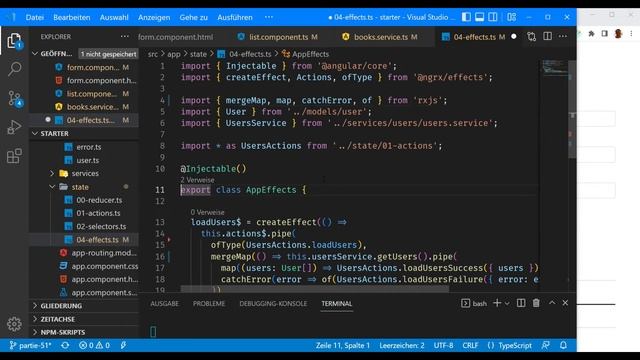This screenshot has width=640, height=360.
Task: Click the src breadcrumb segment
Action: coord(153,54)
